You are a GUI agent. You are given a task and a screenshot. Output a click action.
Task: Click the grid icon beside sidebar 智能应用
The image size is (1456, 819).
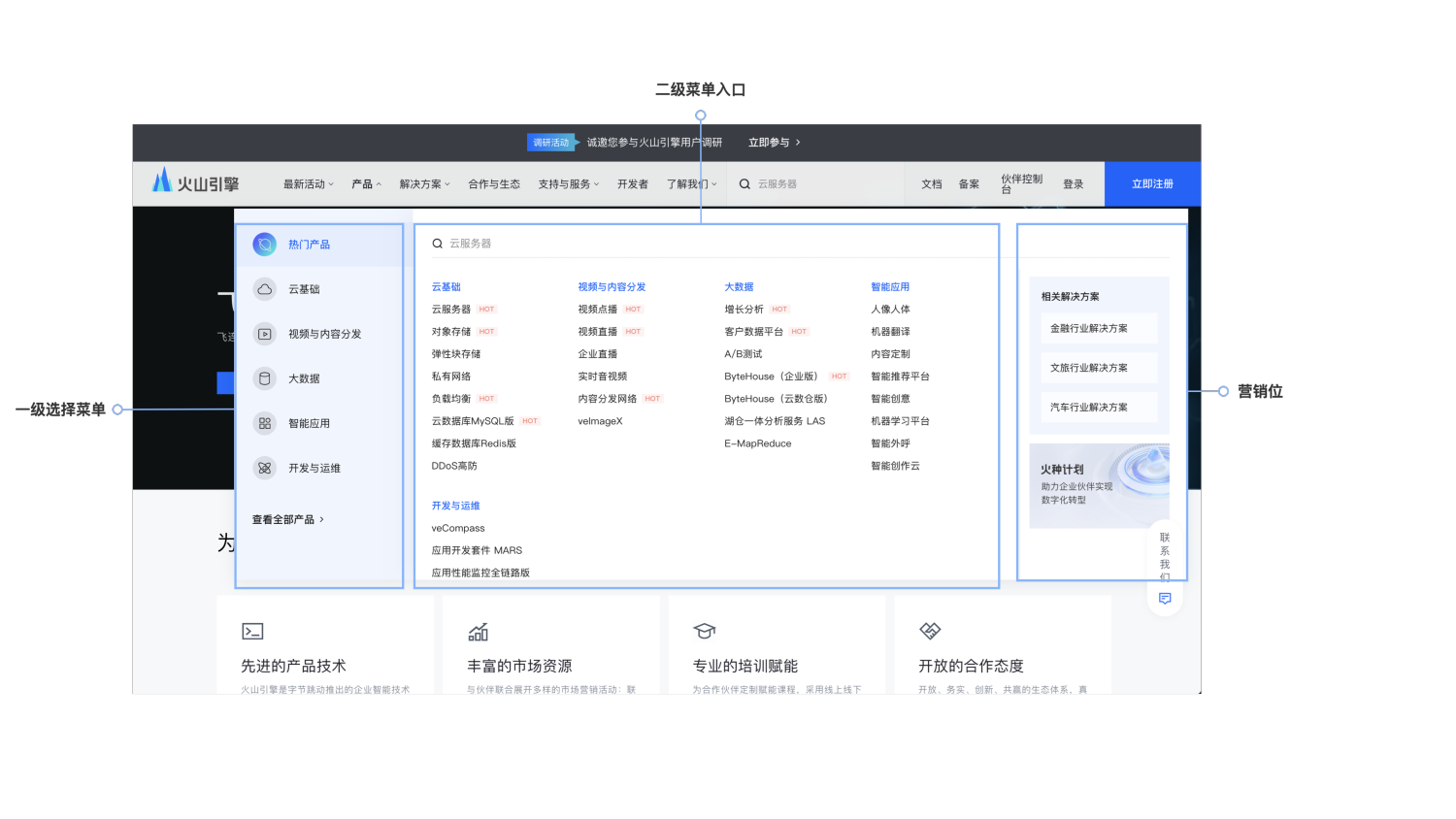coord(265,423)
